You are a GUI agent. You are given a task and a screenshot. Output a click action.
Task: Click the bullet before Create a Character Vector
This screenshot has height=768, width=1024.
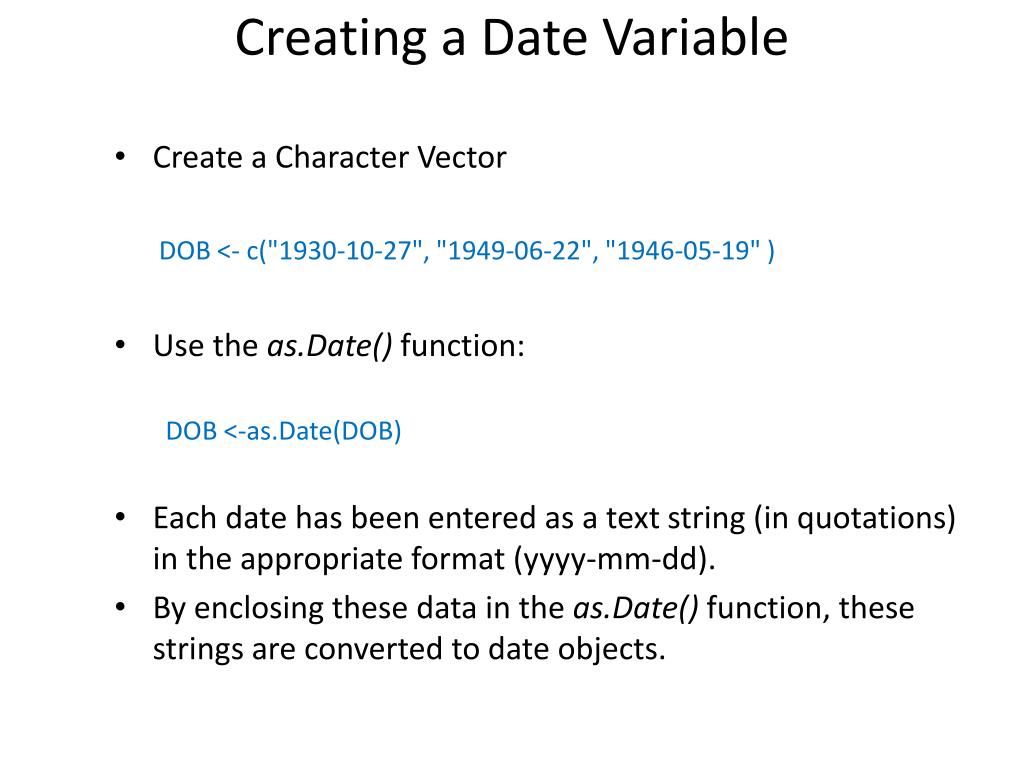[x=120, y=157]
